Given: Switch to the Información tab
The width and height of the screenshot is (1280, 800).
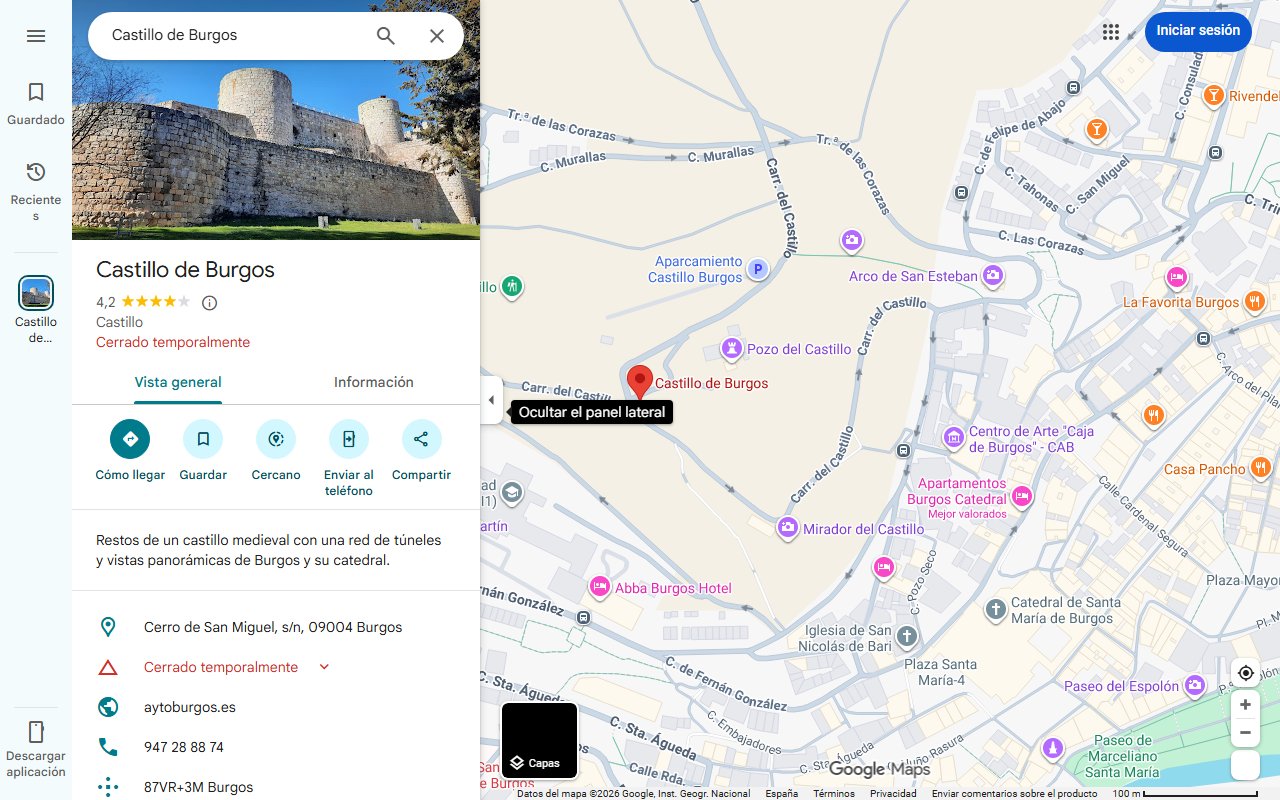Looking at the screenshot, I should tap(373, 382).
